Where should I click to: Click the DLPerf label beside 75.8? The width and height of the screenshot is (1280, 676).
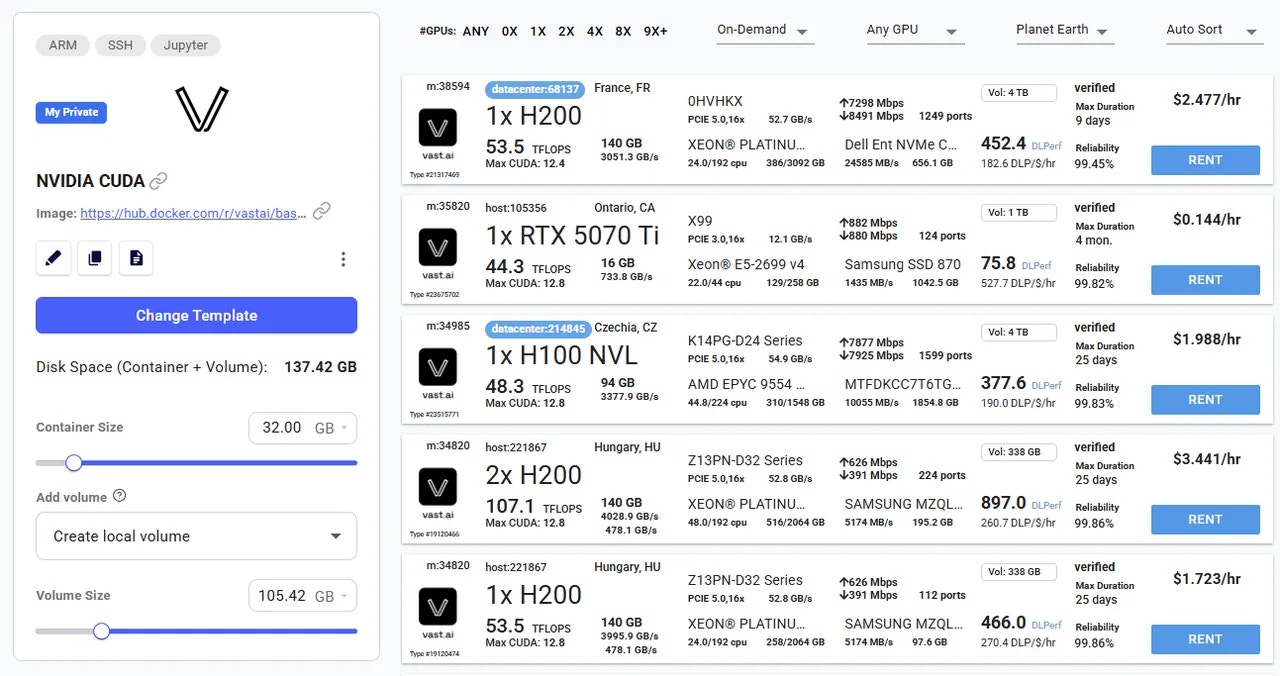tap(1036, 266)
